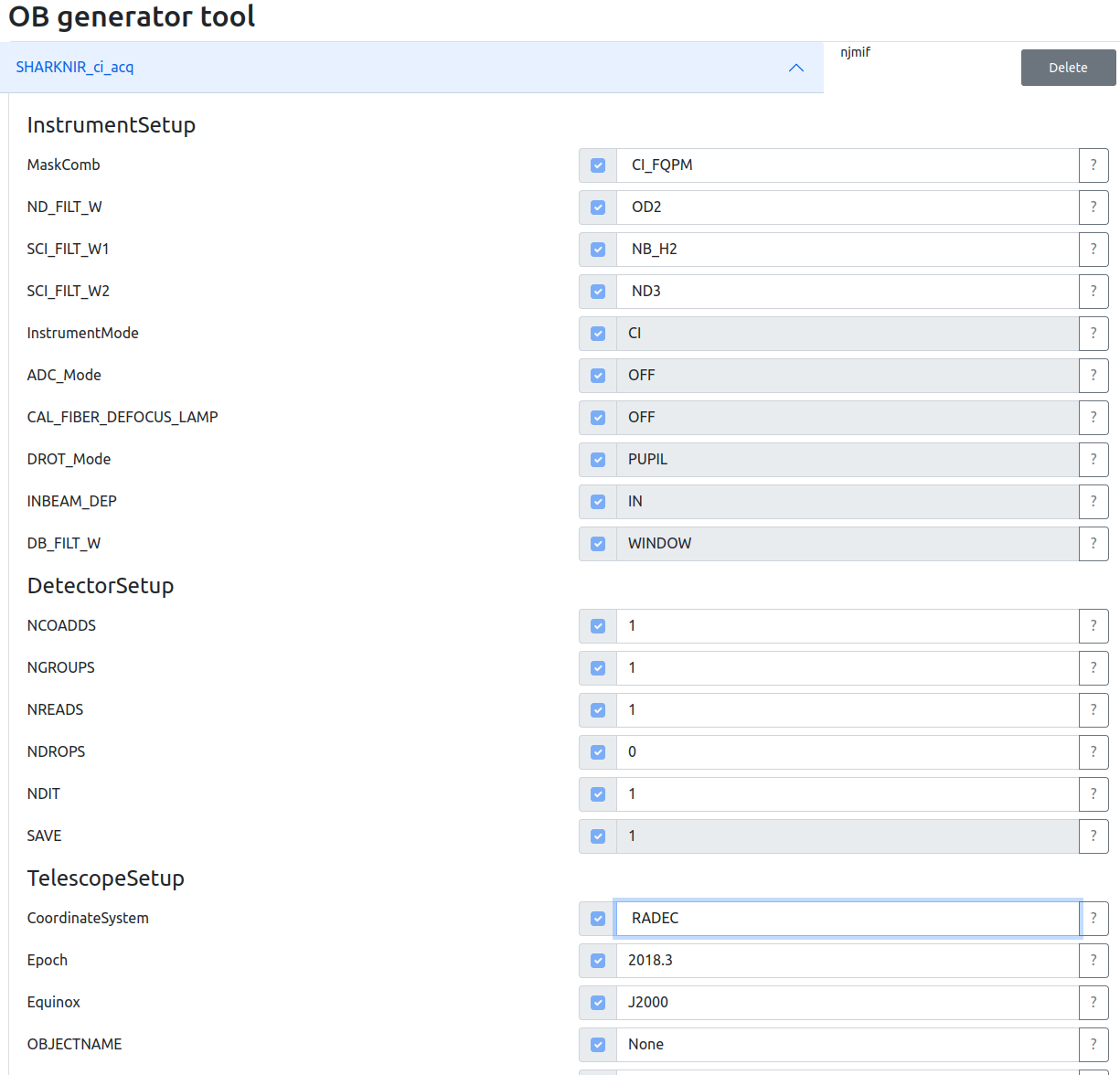
Task: Show help for OBJECTNAME
Action: 1093,1045
